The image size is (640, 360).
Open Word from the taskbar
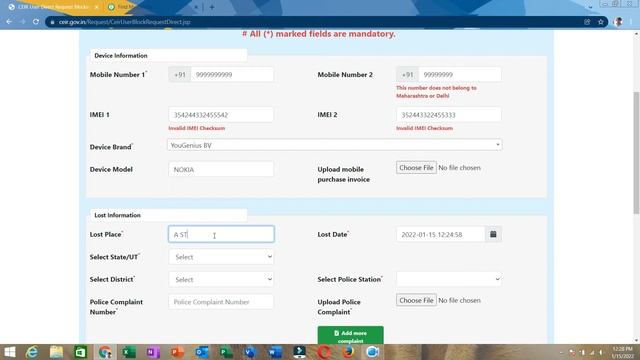tap(275, 352)
